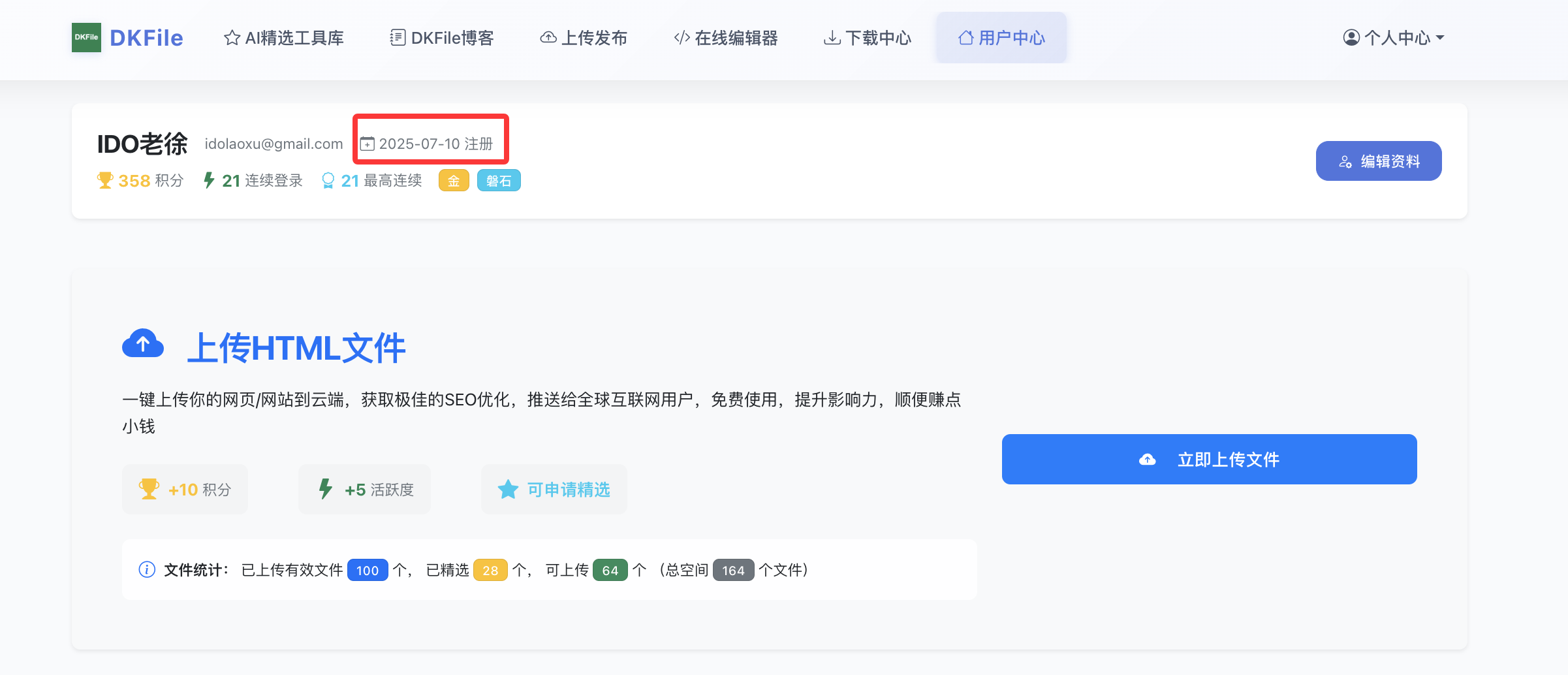Go to DKFile博客 in the navigation

tap(442, 38)
